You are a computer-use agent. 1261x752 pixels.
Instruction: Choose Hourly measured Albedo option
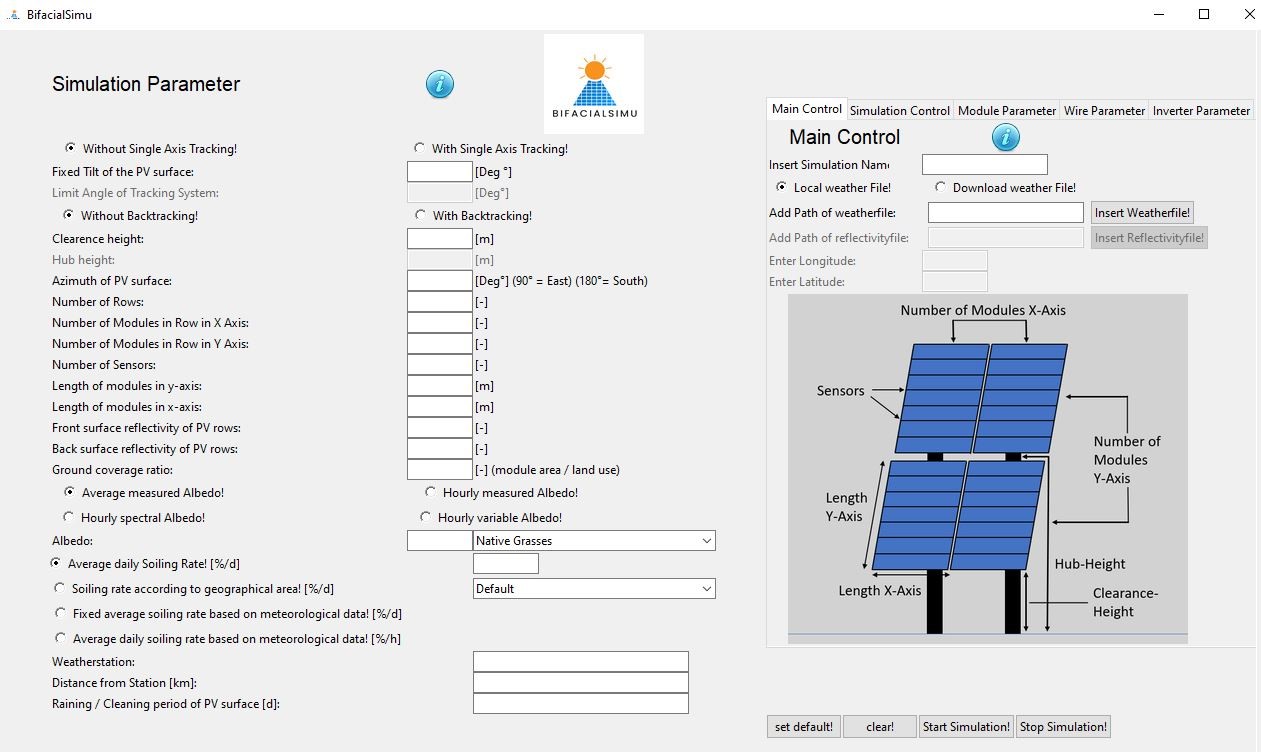click(x=431, y=492)
